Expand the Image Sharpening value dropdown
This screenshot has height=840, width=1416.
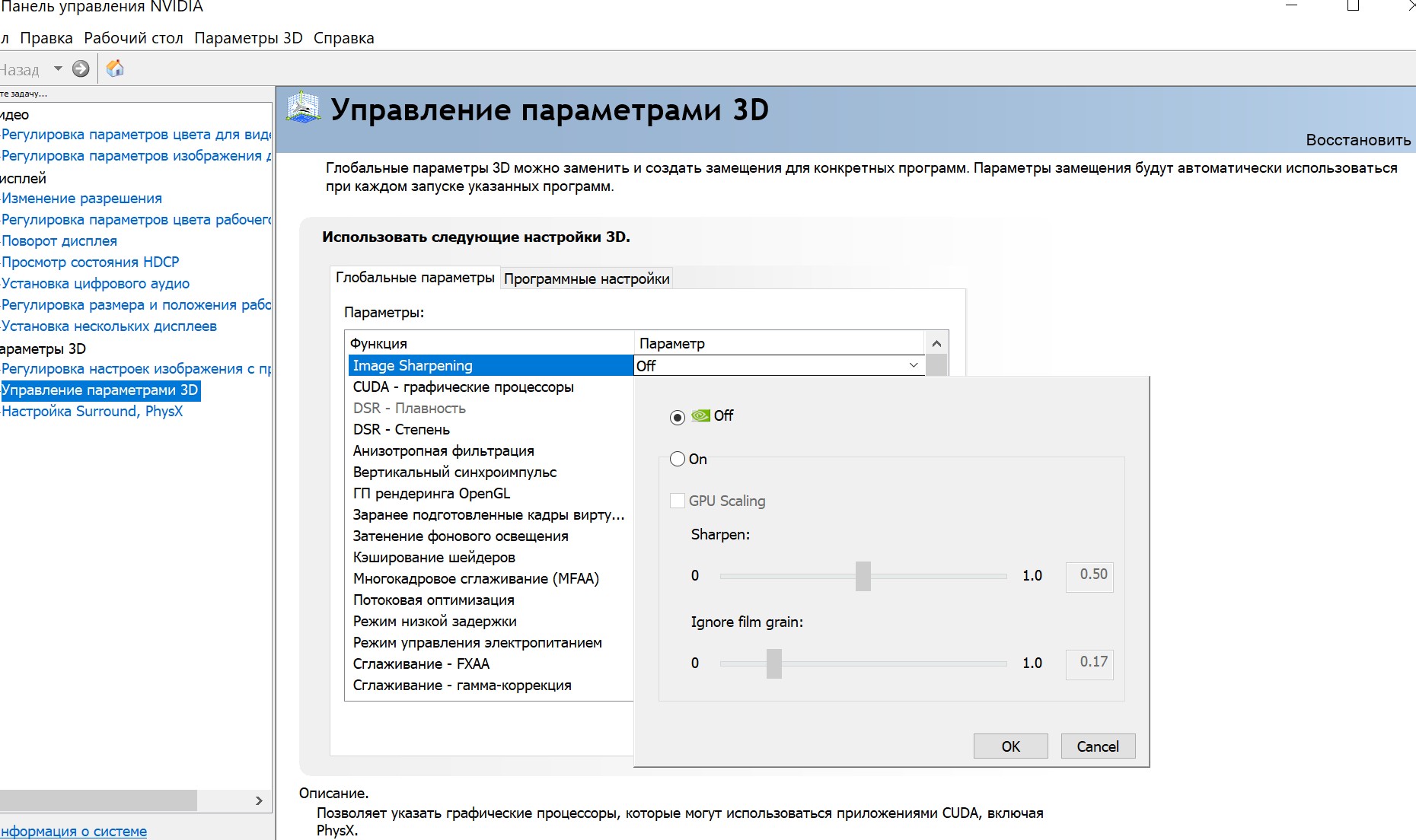point(913,366)
